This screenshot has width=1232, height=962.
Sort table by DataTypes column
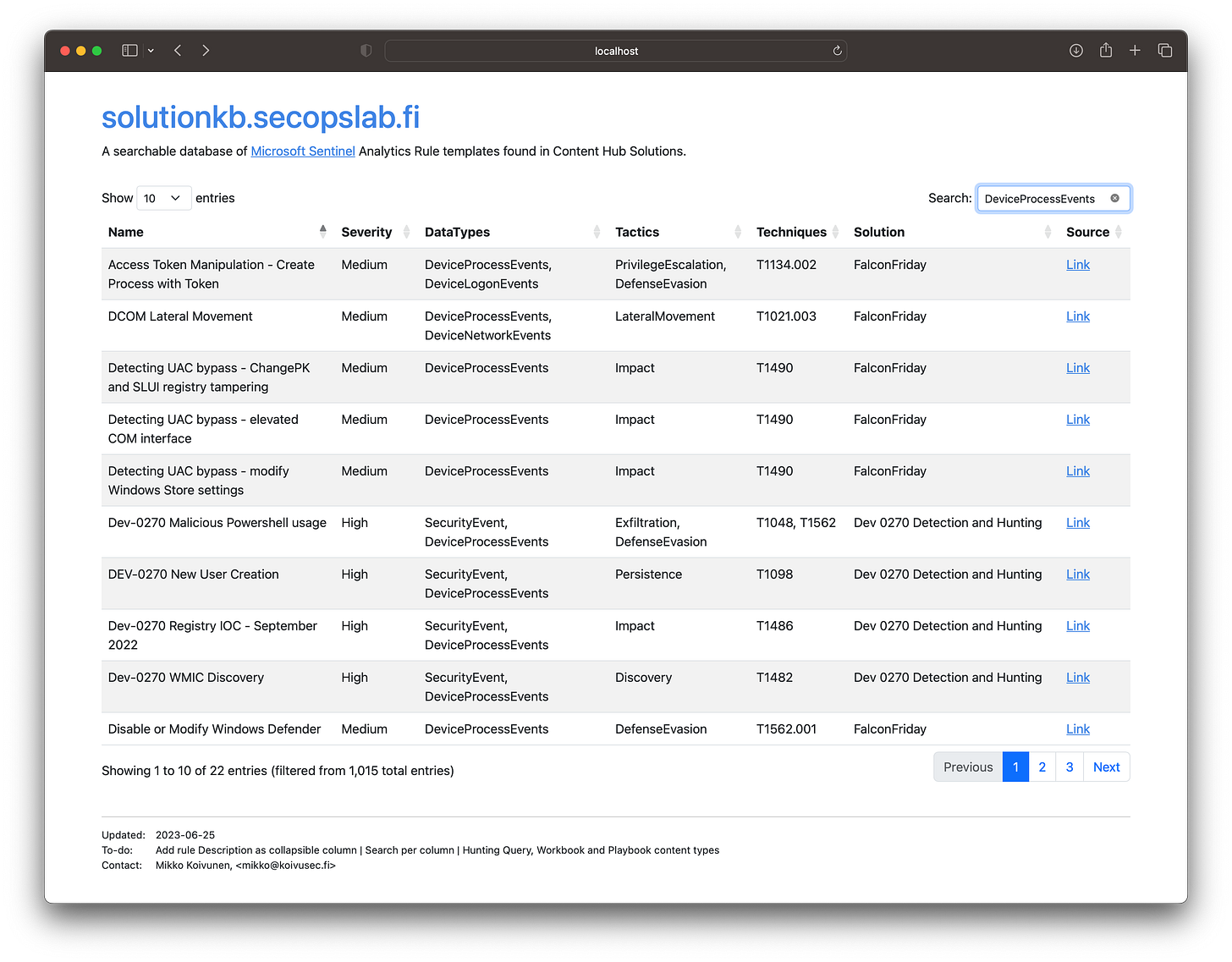click(x=513, y=232)
